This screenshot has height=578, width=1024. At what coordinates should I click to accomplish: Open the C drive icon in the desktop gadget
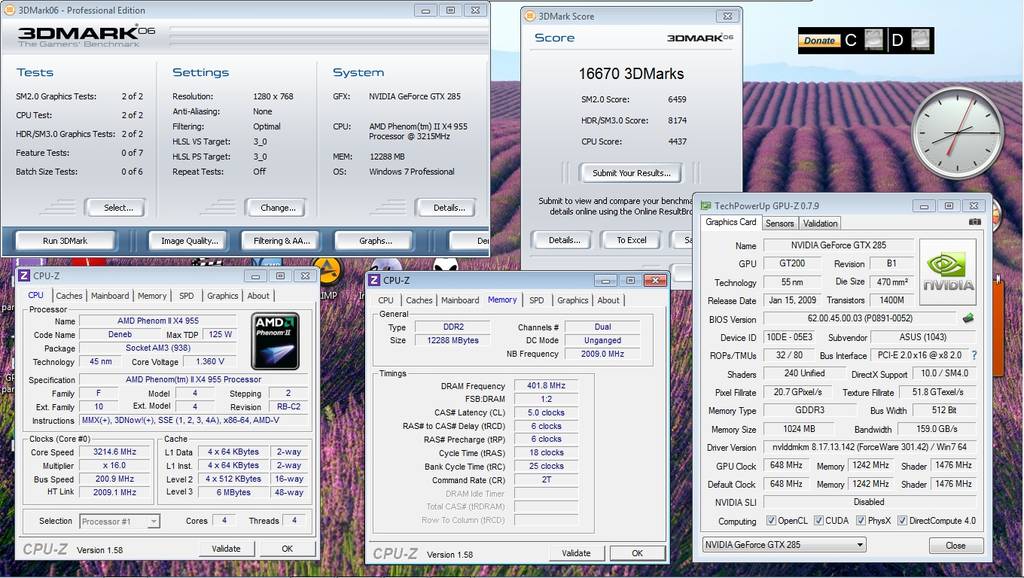[873, 40]
